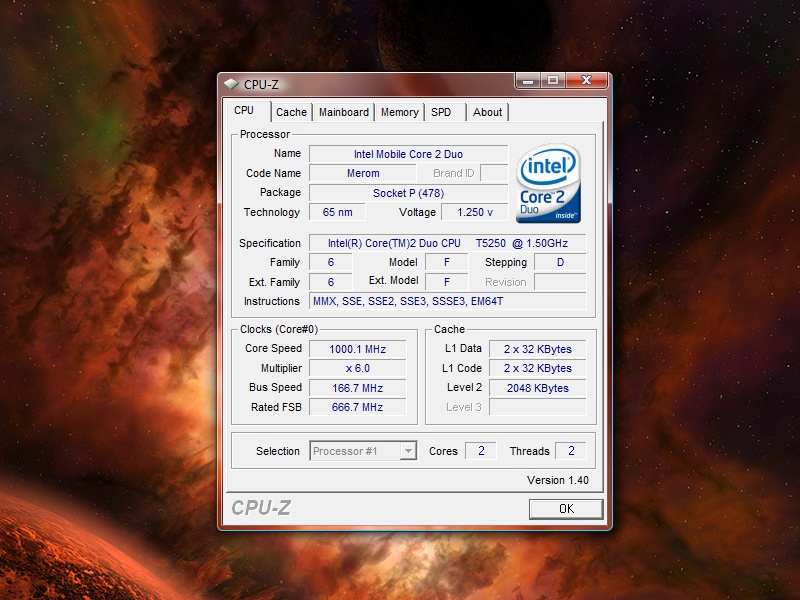Click the Specification value with T5250 @ 1.50GHz
The height and width of the screenshot is (600, 800).
[447, 243]
